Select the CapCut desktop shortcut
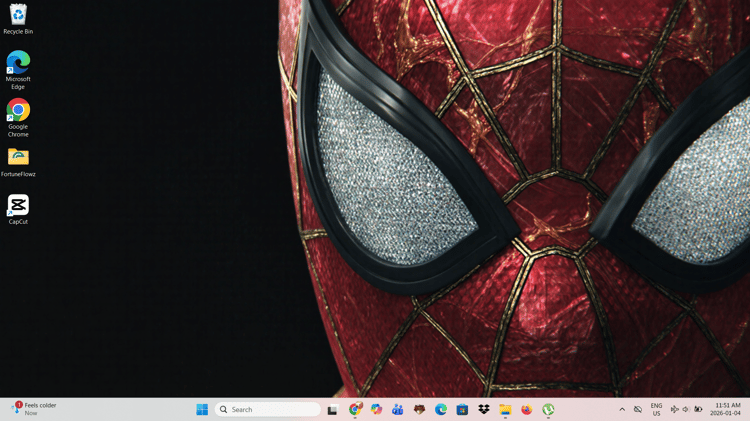The image size is (750, 421). (18, 210)
